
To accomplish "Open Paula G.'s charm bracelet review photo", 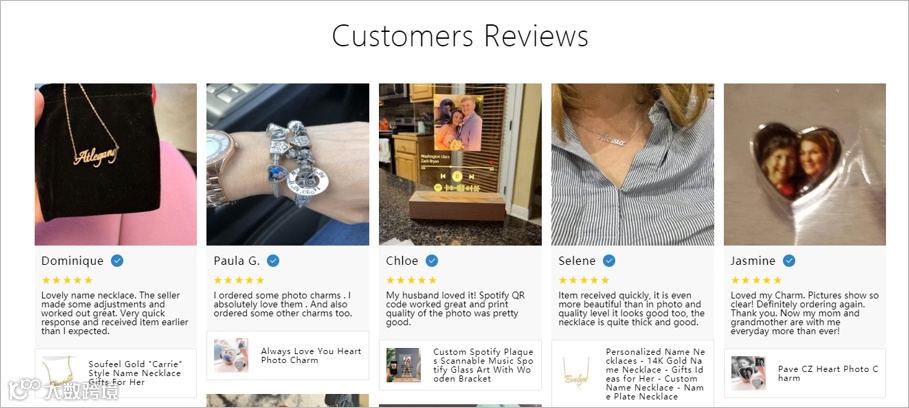I will point(288,165).
